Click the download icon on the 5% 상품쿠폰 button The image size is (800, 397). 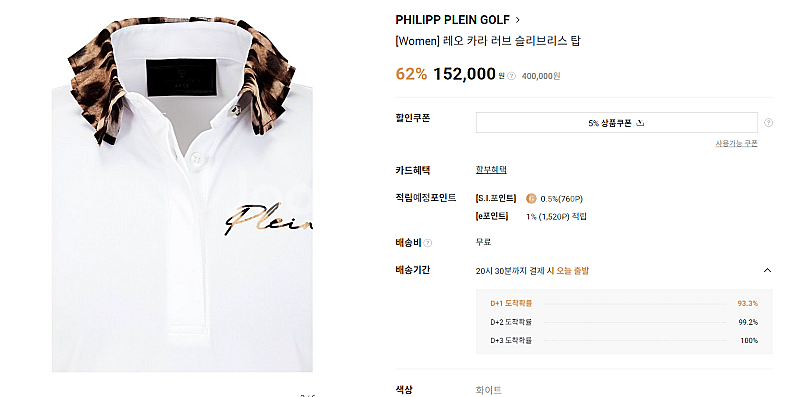click(x=640, y=123)
